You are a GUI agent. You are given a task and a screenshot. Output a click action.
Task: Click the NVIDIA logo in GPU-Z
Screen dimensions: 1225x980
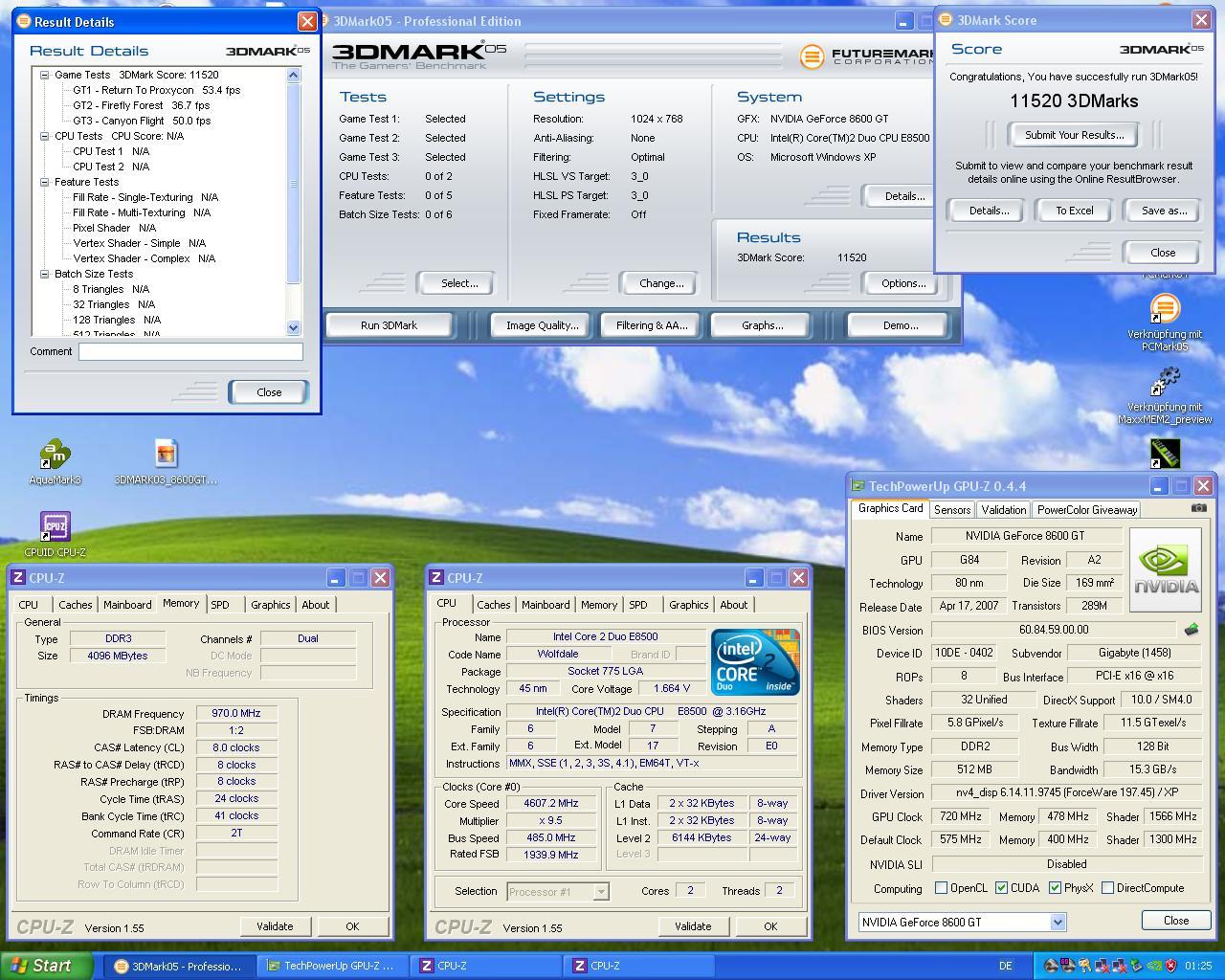pyautogui.click(x=1165, y=569)
